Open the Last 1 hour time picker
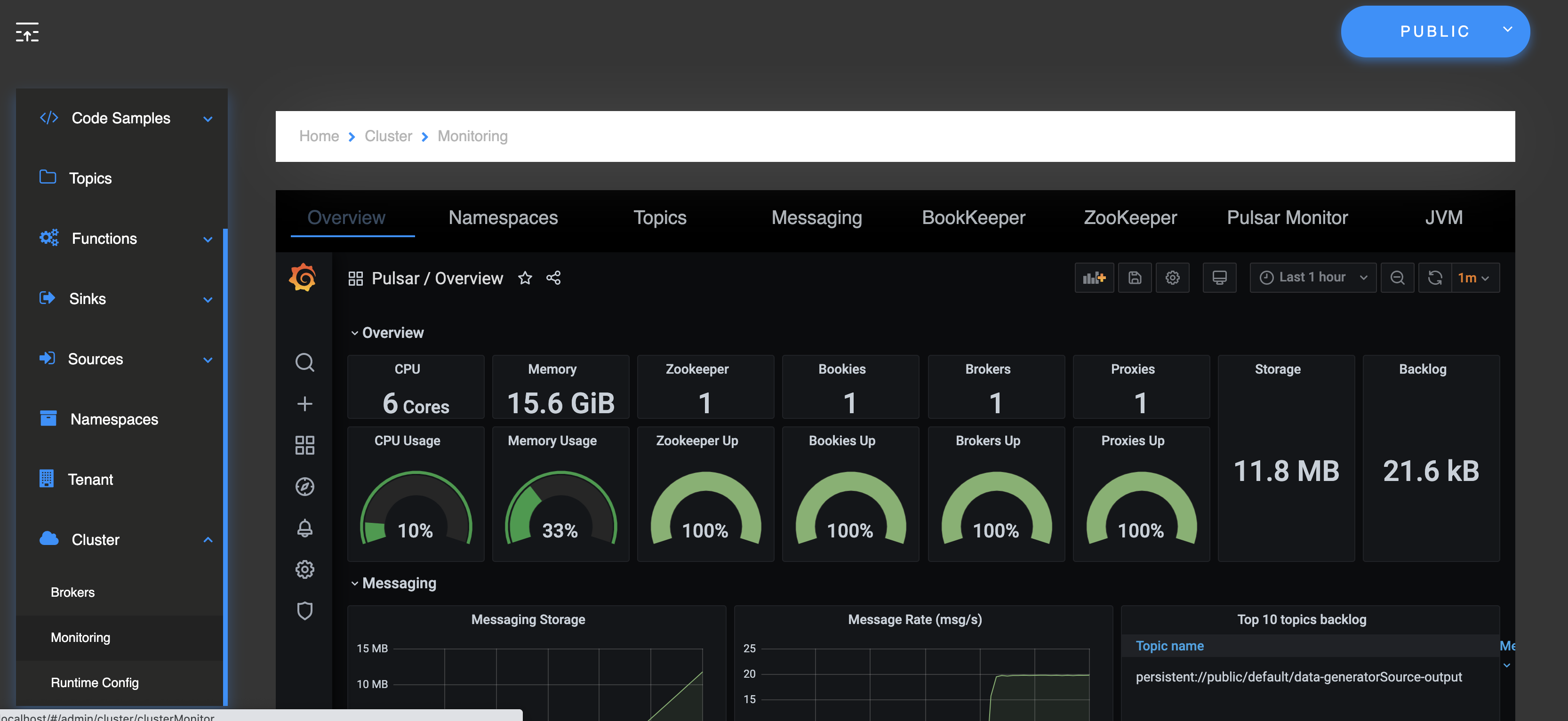Screen dimensions: 1568x721 (1312, 278)
